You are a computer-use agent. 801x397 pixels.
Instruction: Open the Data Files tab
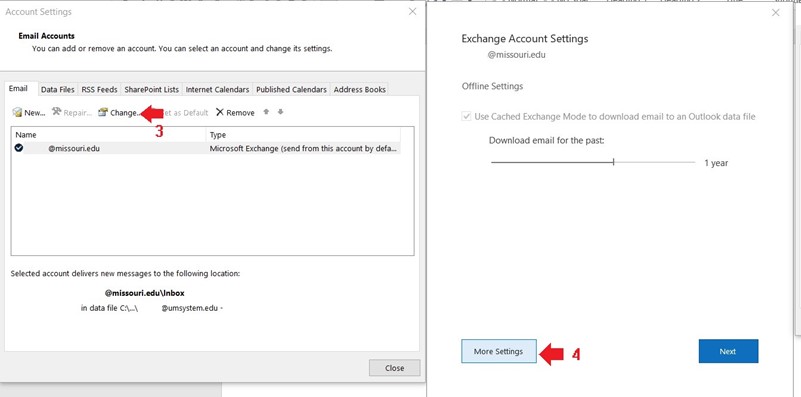click(x=58, y=89)
